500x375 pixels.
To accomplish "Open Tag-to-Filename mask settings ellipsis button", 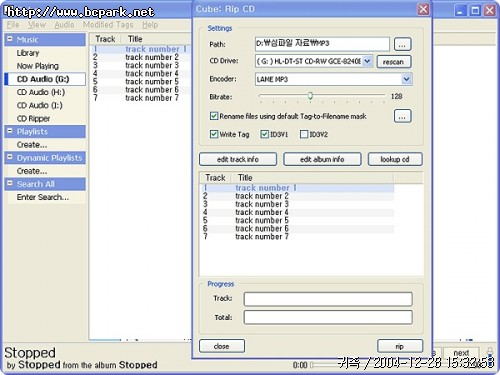I will (x=402, y=116).
